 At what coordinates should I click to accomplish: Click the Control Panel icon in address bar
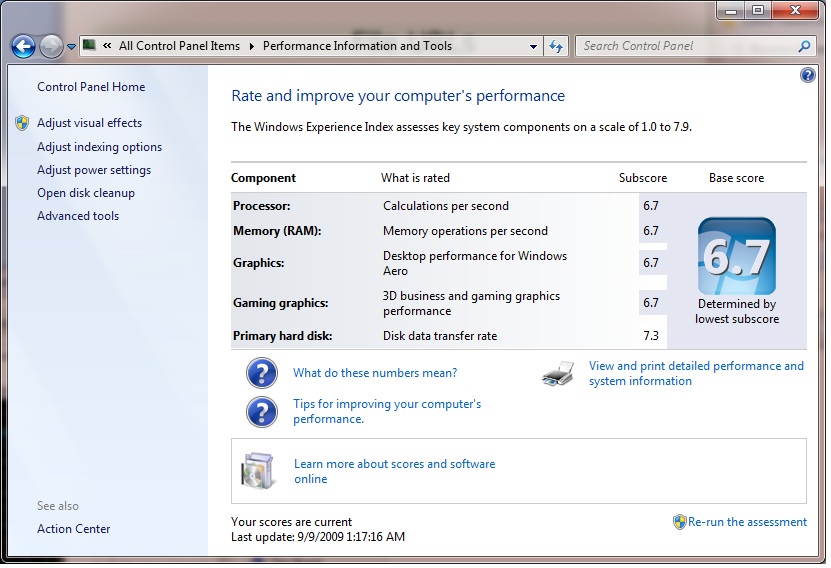(x=89, y=45)
